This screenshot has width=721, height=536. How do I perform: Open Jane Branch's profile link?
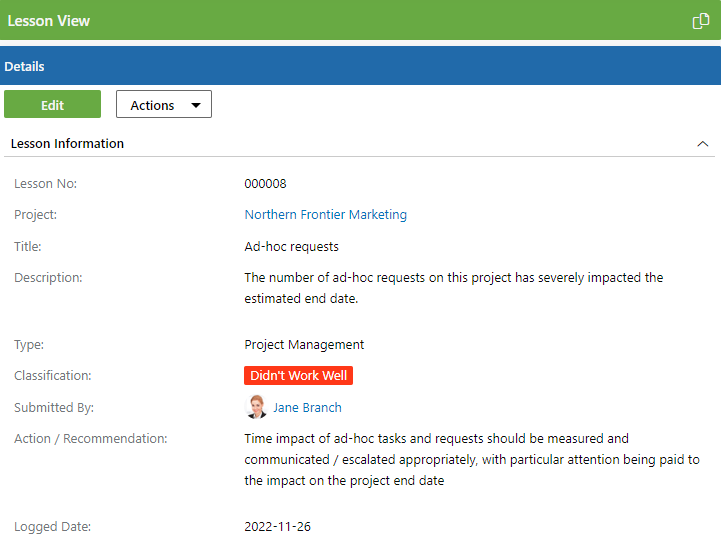(x=307, y=408)
